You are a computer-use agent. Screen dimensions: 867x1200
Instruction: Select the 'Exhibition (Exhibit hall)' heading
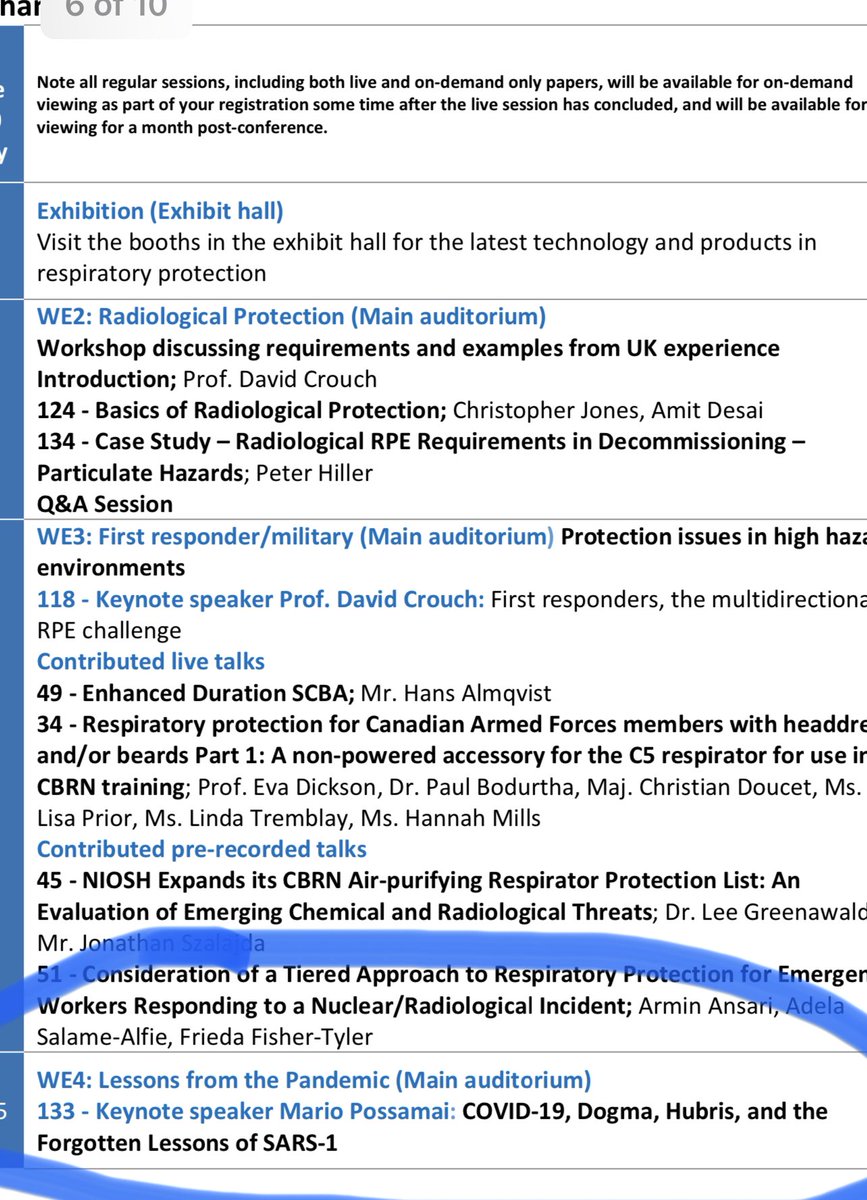(x=160, y=211)
